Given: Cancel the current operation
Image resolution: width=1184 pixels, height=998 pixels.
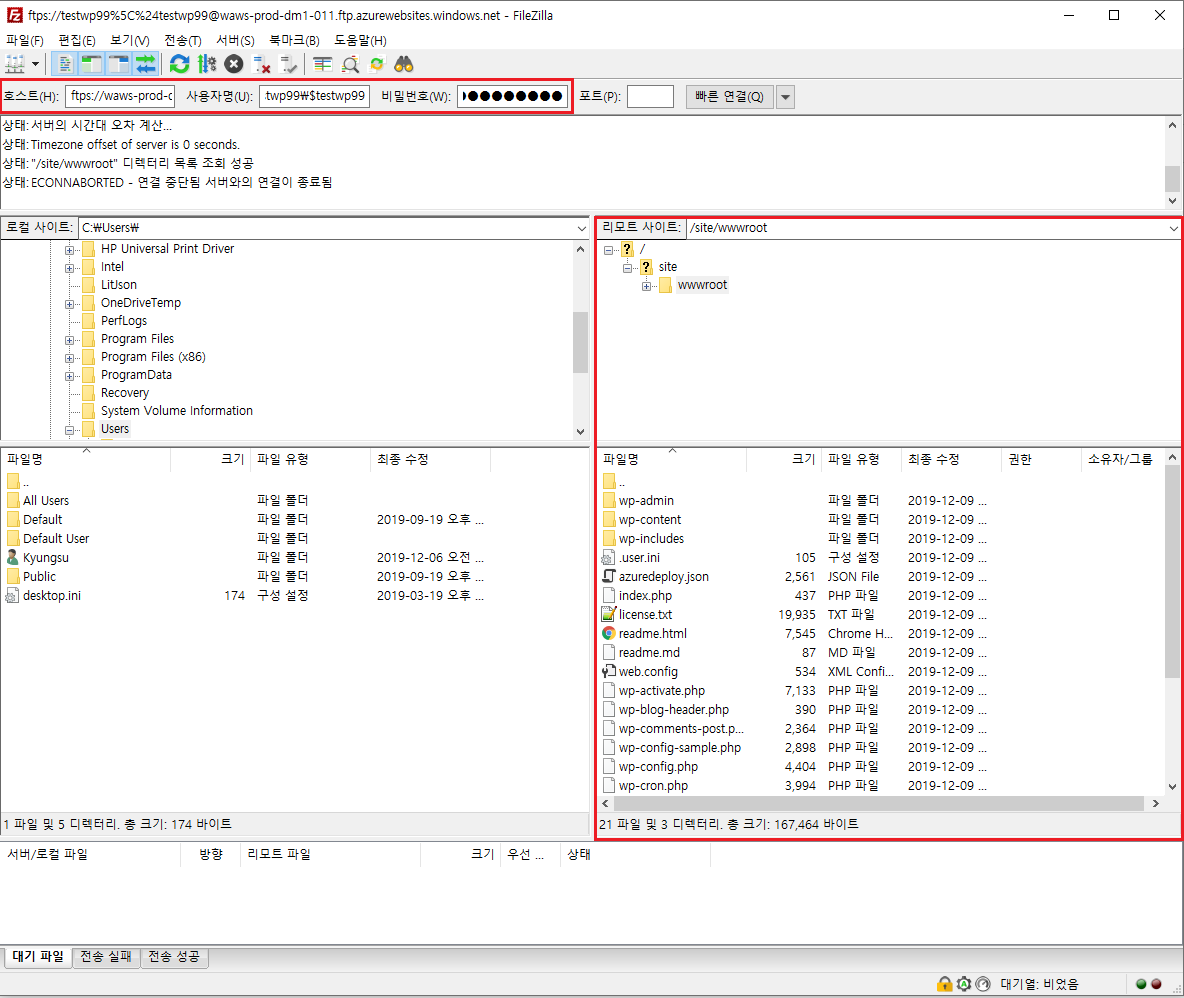Looking at the screenshot, I should click(234, 65).
